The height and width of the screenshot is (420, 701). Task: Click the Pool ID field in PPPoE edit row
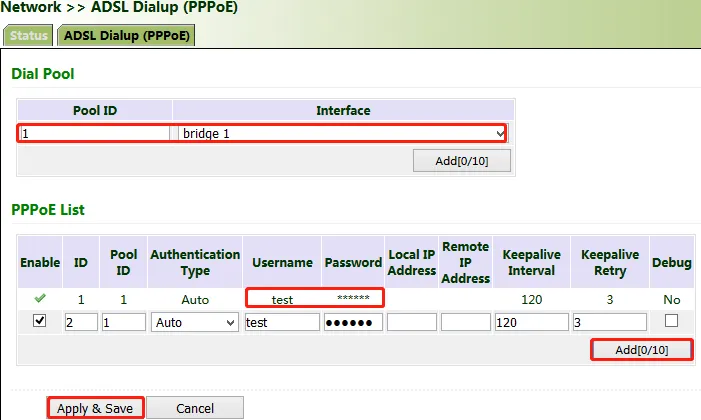[x=123, y=322]
